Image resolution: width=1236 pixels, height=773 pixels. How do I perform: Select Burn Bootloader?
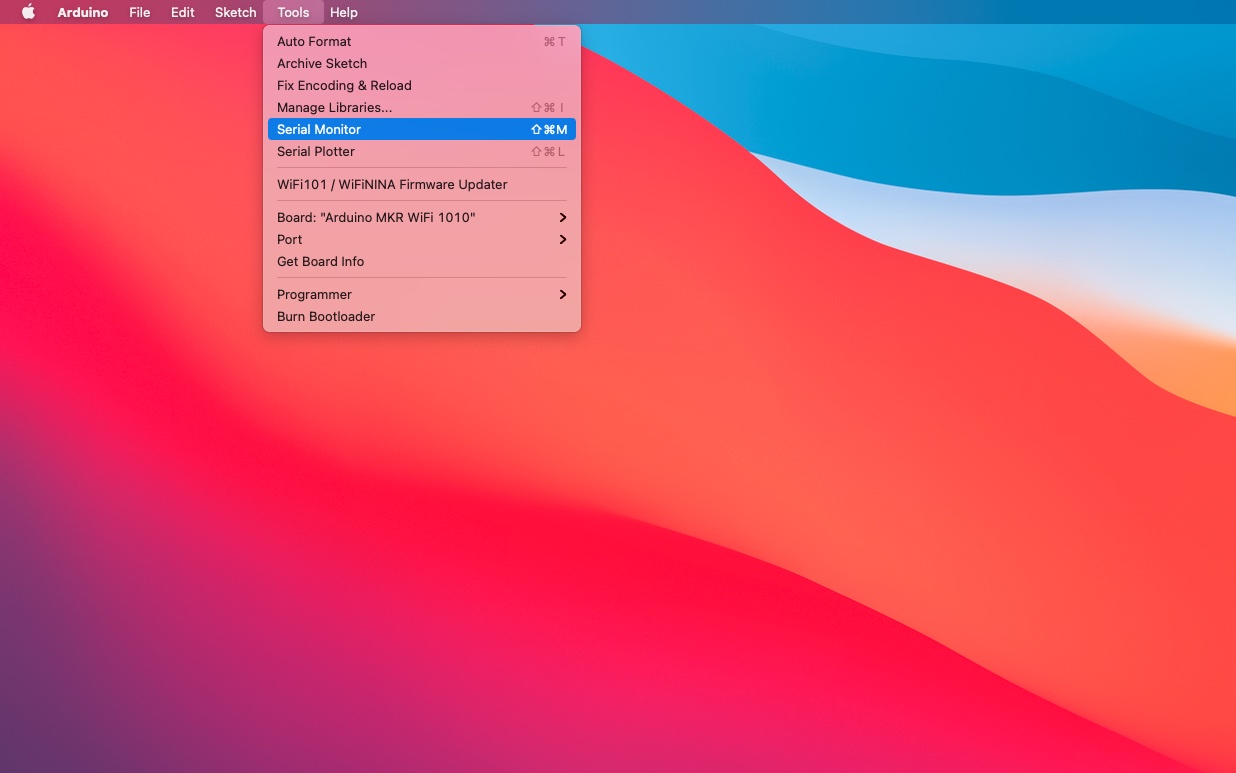tap(326, 316)
